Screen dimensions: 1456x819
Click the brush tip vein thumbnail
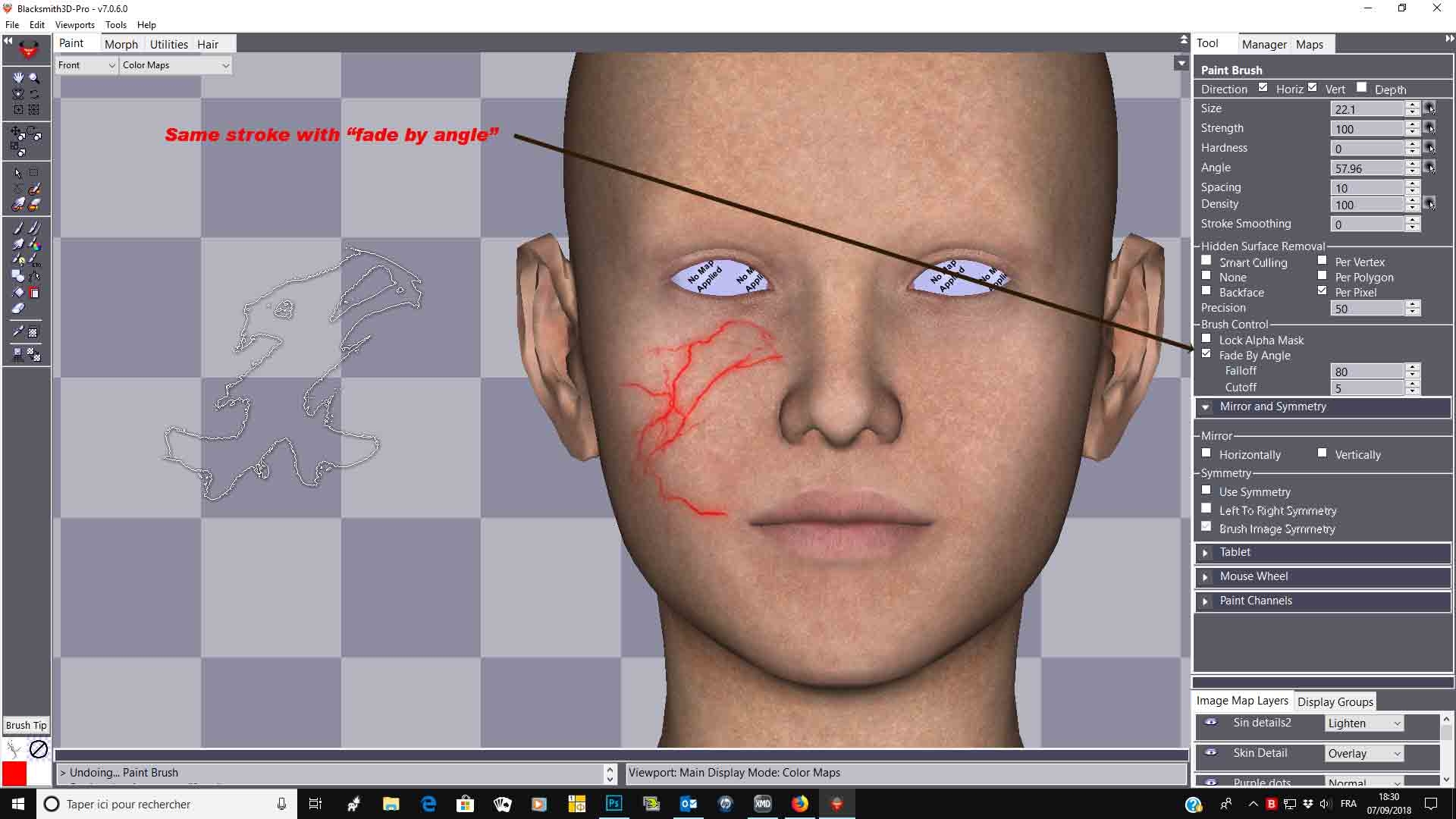click(x=14, y=749)
